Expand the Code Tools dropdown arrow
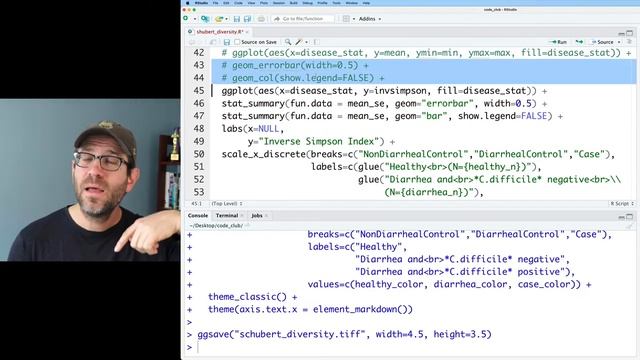640x360 pixels. coord(307,42)
